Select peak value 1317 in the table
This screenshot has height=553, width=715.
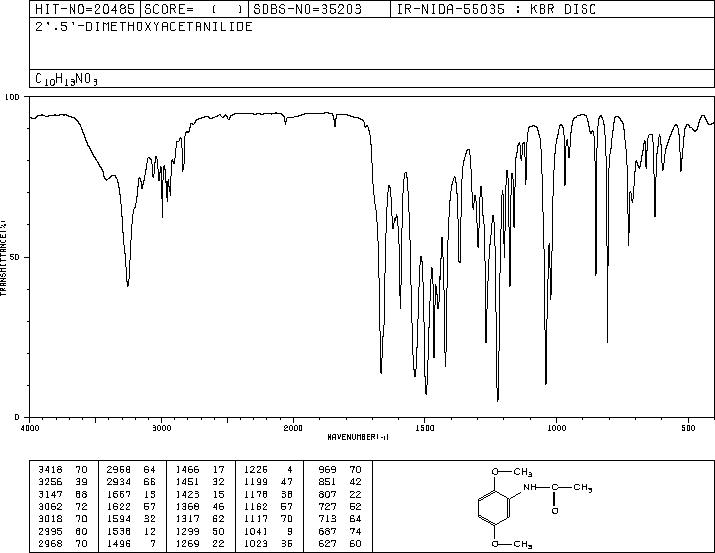[x=187, y=519]
